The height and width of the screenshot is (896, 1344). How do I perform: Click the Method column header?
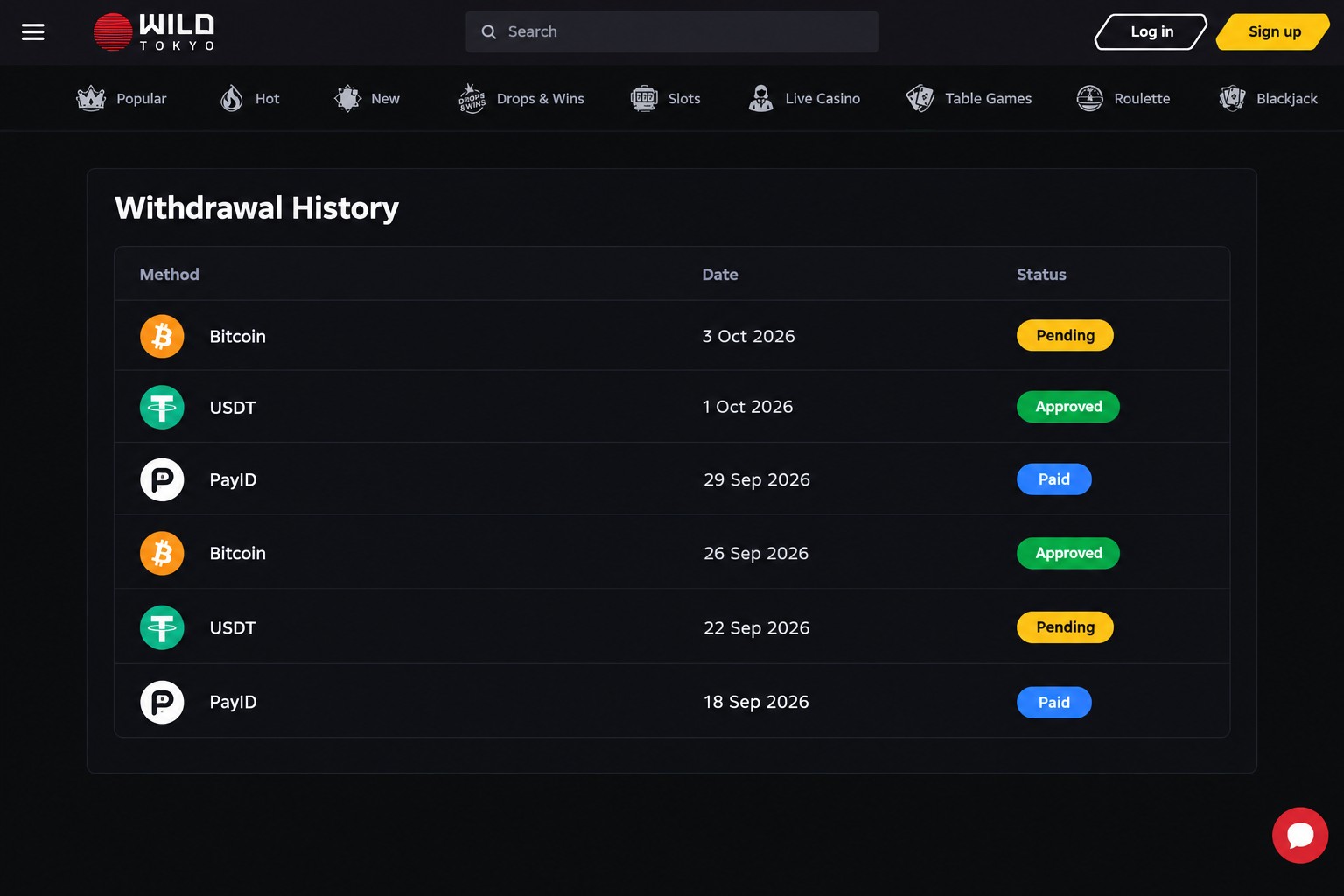tap(170, 275)
